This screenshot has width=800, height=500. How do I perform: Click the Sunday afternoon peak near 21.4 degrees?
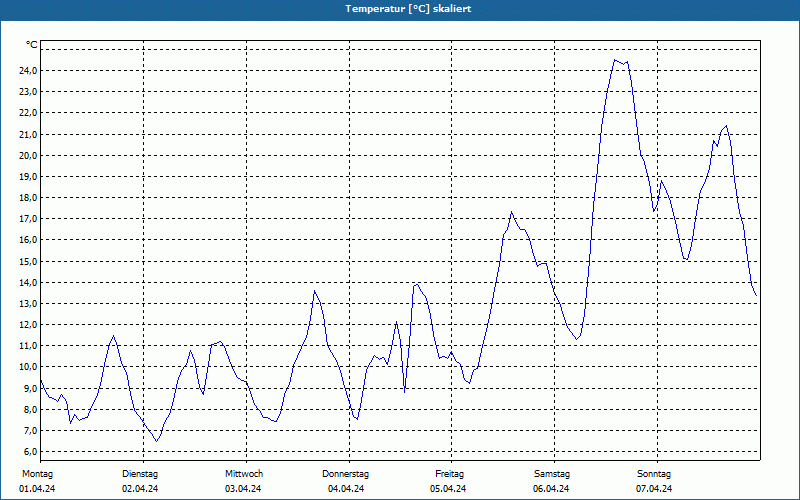(x=726, y=126)
